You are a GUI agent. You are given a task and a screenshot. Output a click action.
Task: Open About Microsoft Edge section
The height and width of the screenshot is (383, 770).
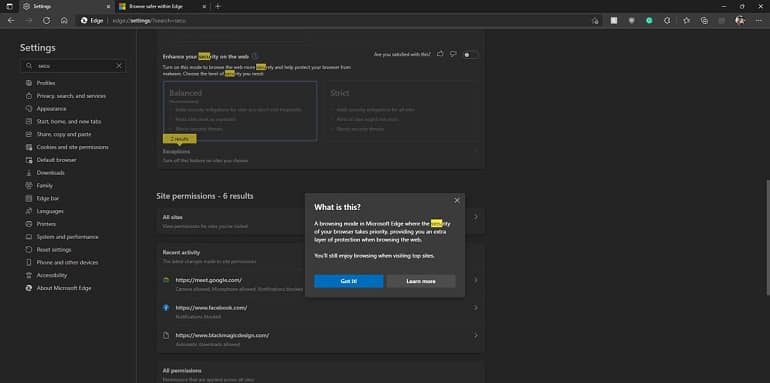(x=64, y=288)
